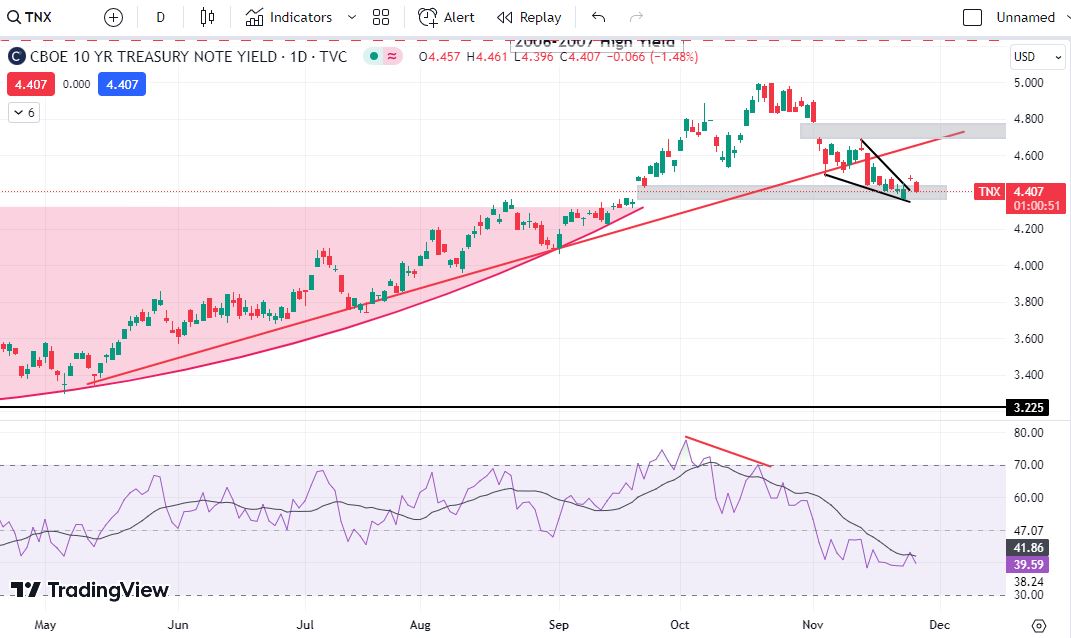Select the upper gray resistance zone rectangle
1071x638 pixels.
click(x=902, y=131)
